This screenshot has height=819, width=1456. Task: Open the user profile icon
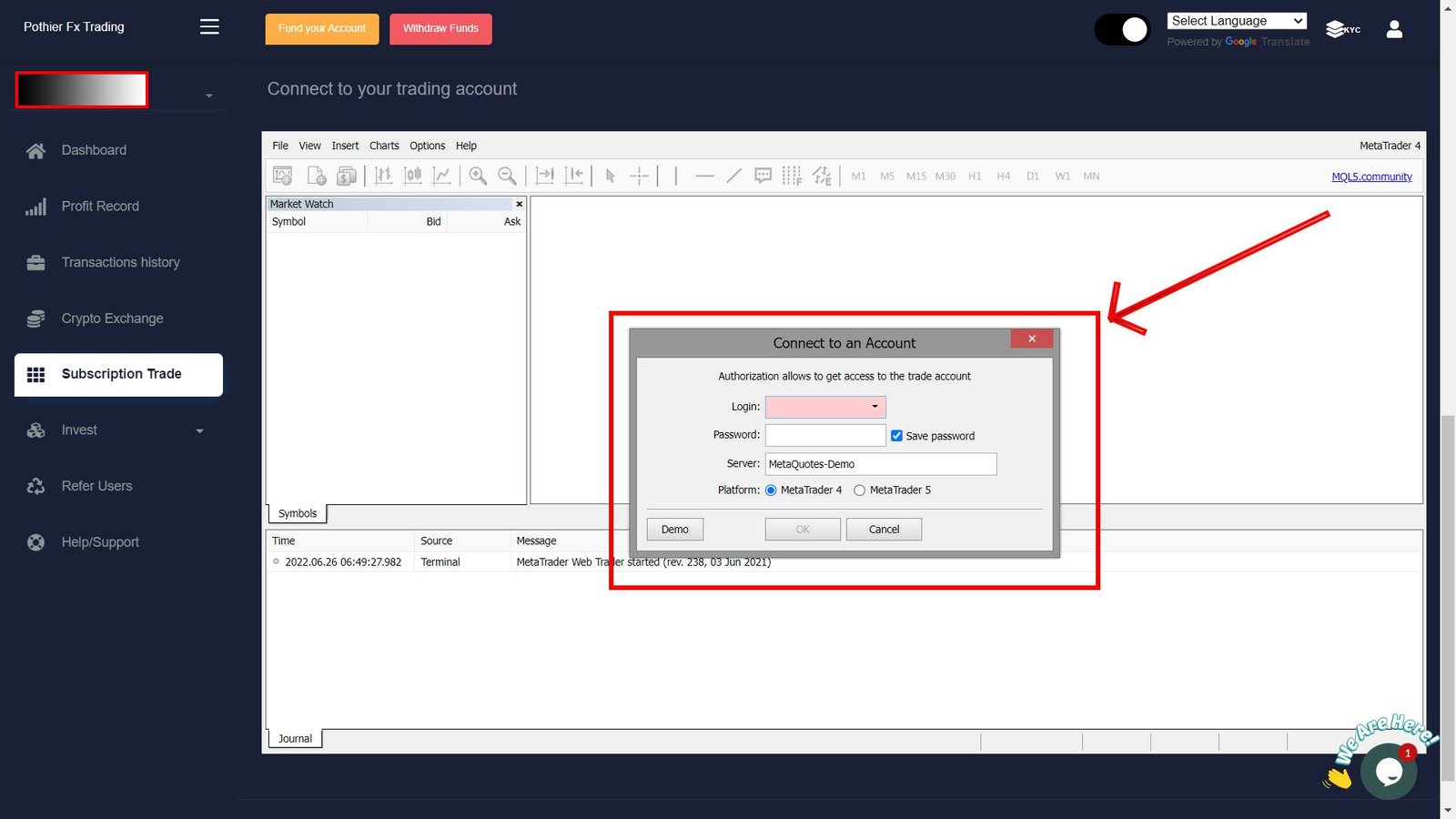1394,29
